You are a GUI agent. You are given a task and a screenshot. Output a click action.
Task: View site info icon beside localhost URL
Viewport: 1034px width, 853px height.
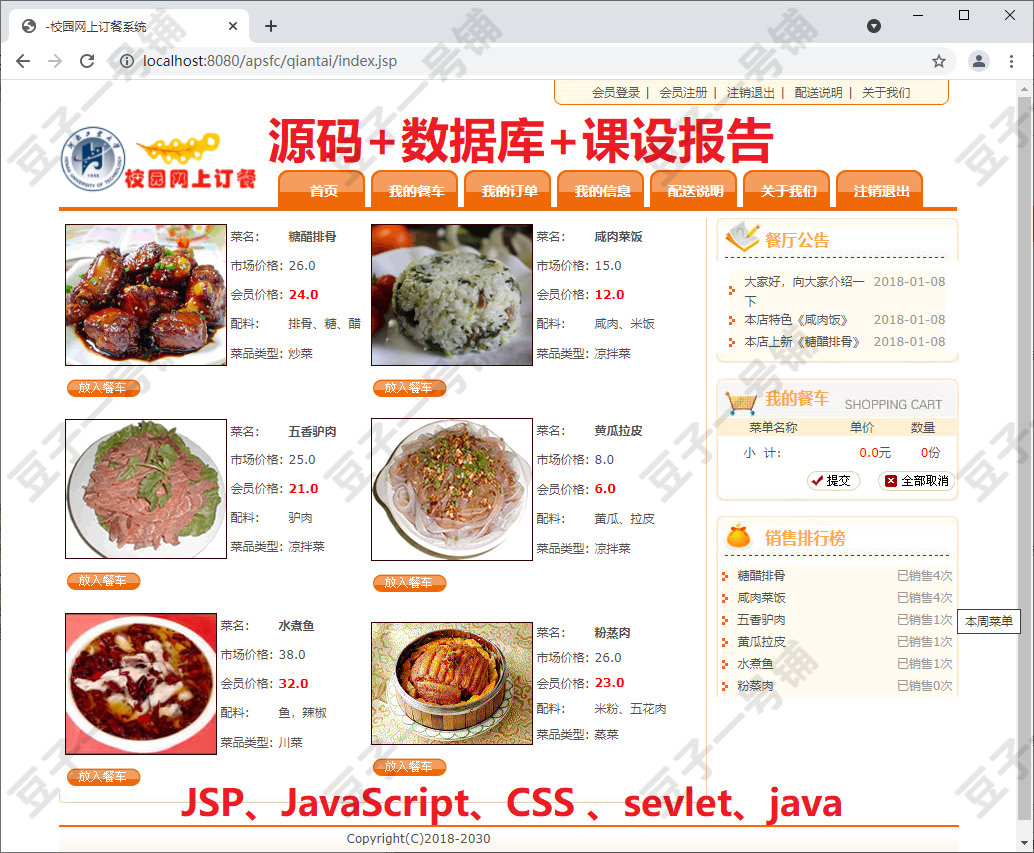tap(127, 61)
